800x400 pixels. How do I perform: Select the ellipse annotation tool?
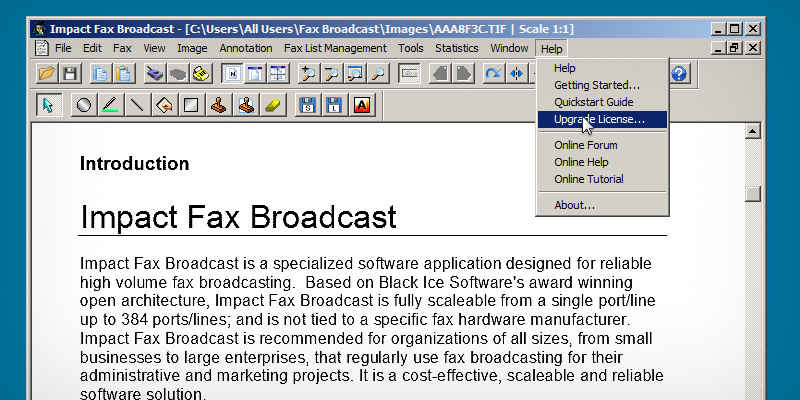click(x=84, y=105)
